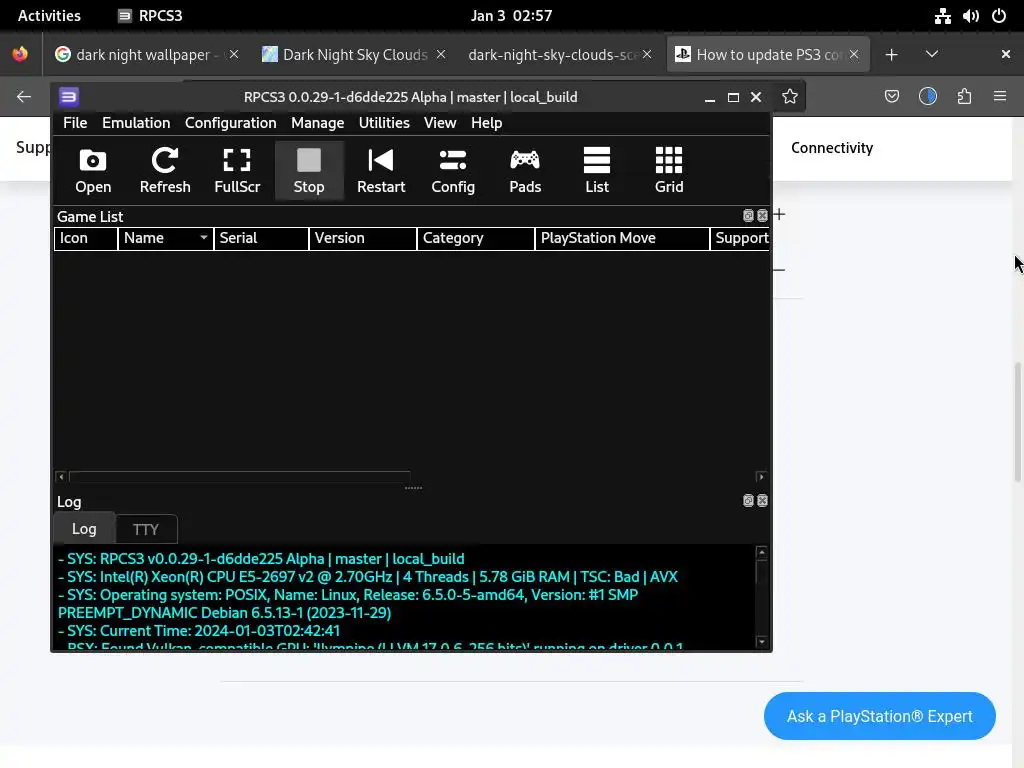
Task: Click the game list horizontal scrollbar
Action: pyautogui.click(x=240, y=477)
